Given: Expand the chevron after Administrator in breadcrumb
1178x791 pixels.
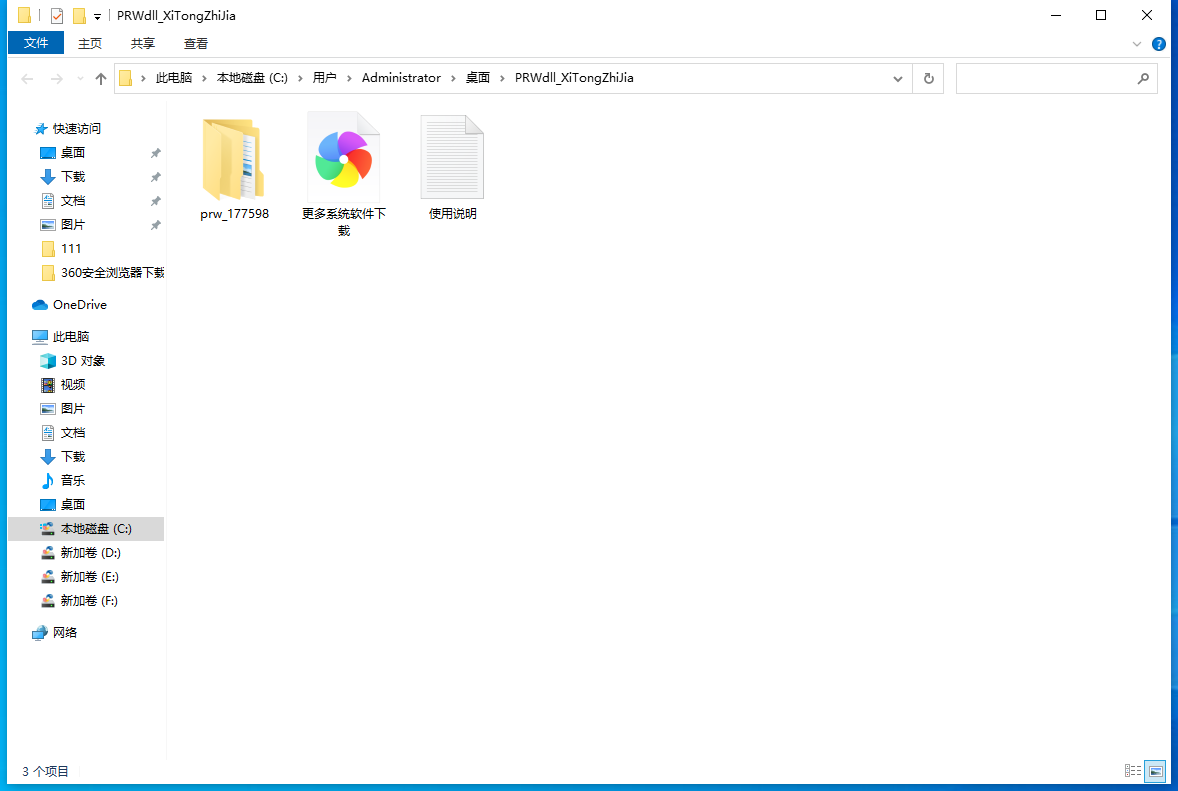Looking at the screenshot, I should coord(453,79).
